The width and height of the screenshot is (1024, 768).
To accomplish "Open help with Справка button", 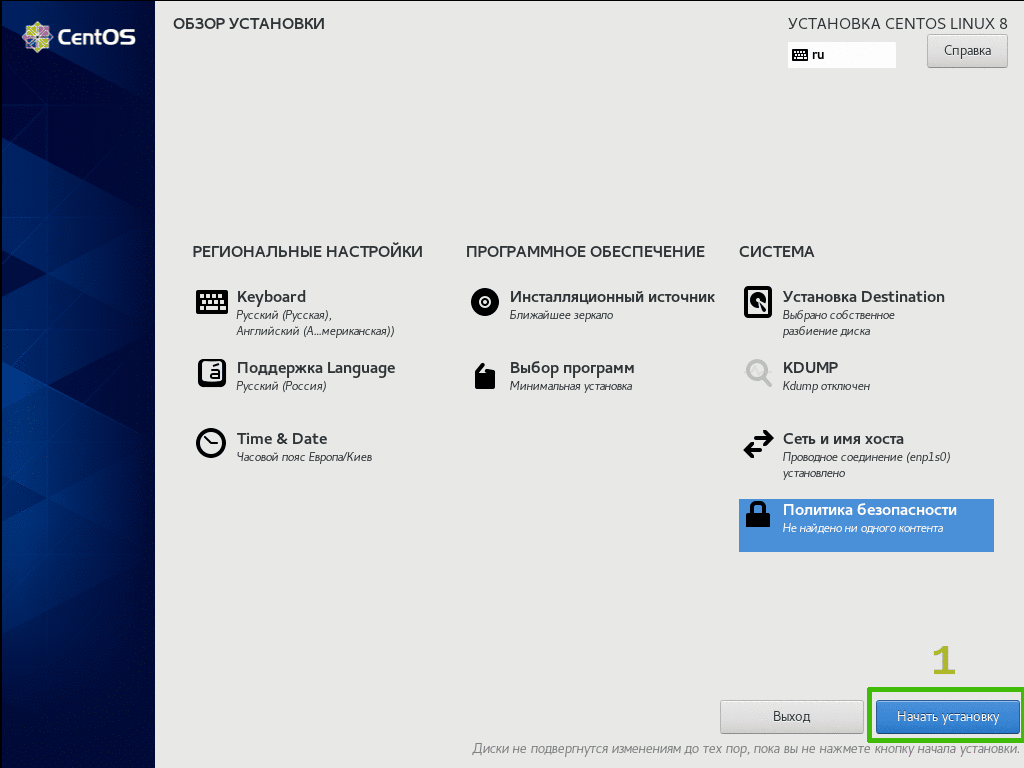I will (x=967, y=50).
